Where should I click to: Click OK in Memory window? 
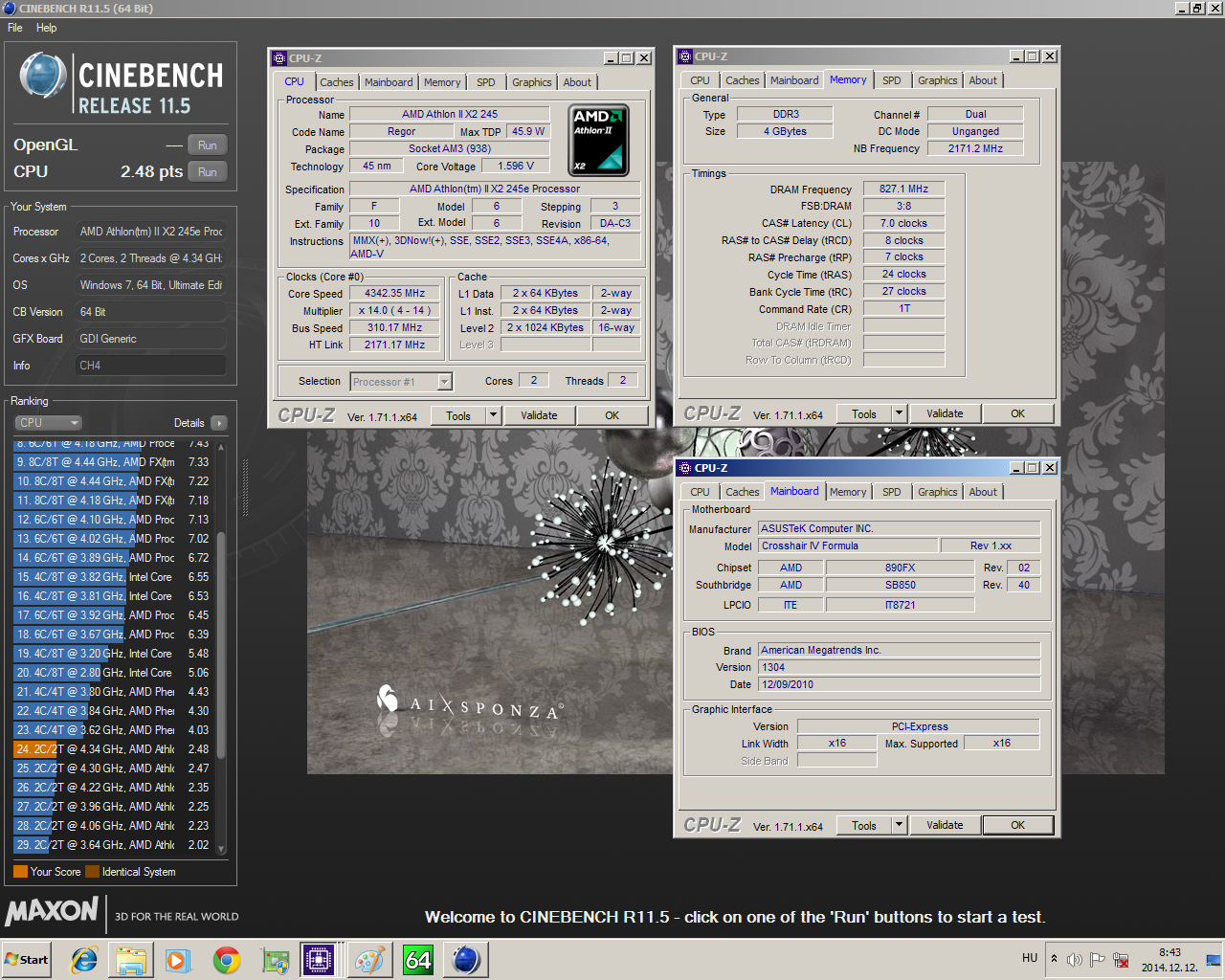(1018, 413)
